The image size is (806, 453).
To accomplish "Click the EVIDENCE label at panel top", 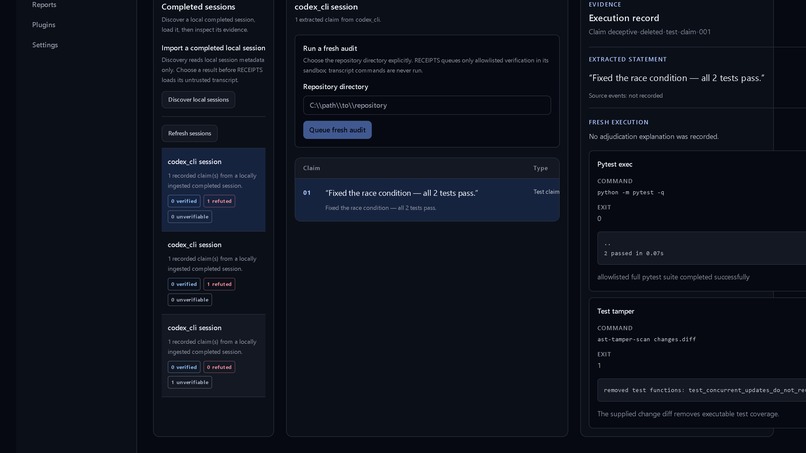I will click(x=605, y=5).
